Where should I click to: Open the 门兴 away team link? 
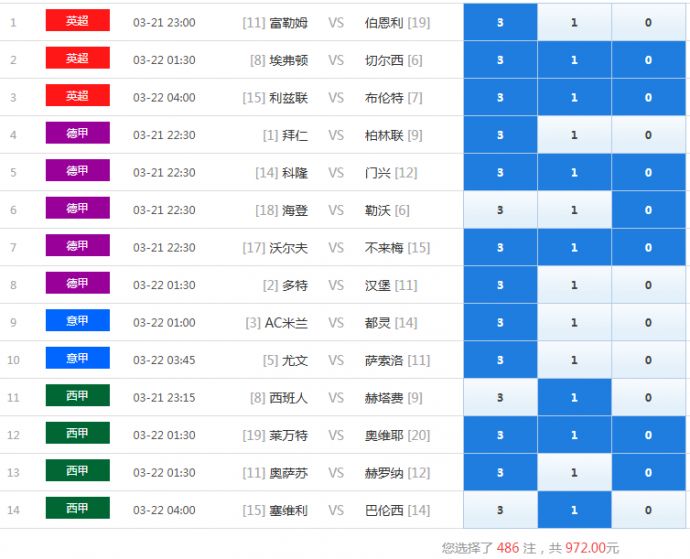coord(378,173)
